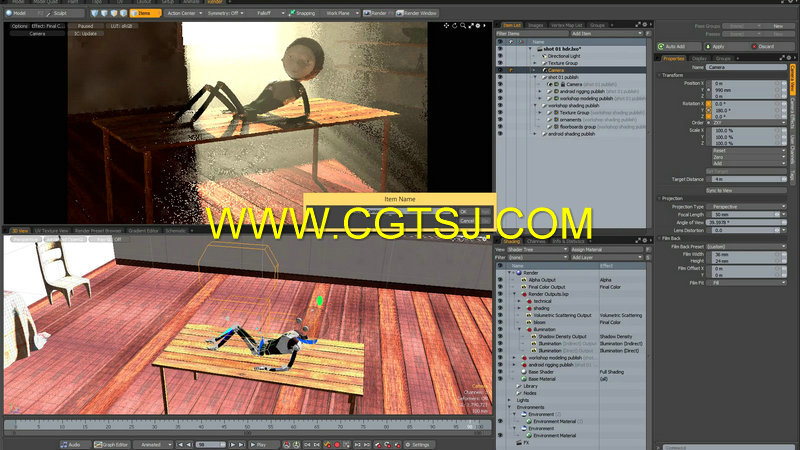800x450 pixels.
Task: Select the floorboards group item
Action: click(578, 127)
